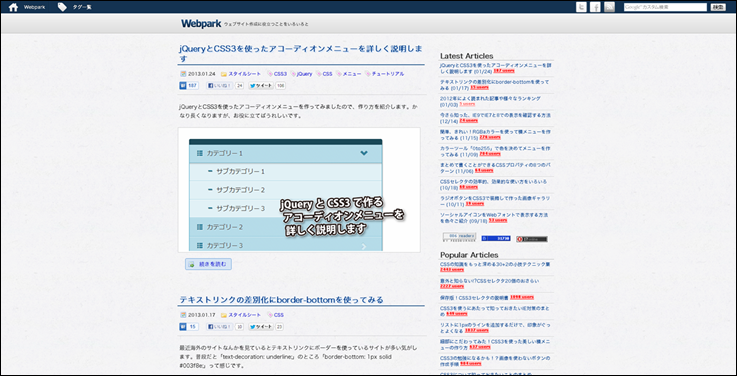
Task: Click the home icon in the top bar
Action: [x=13, y=7]
